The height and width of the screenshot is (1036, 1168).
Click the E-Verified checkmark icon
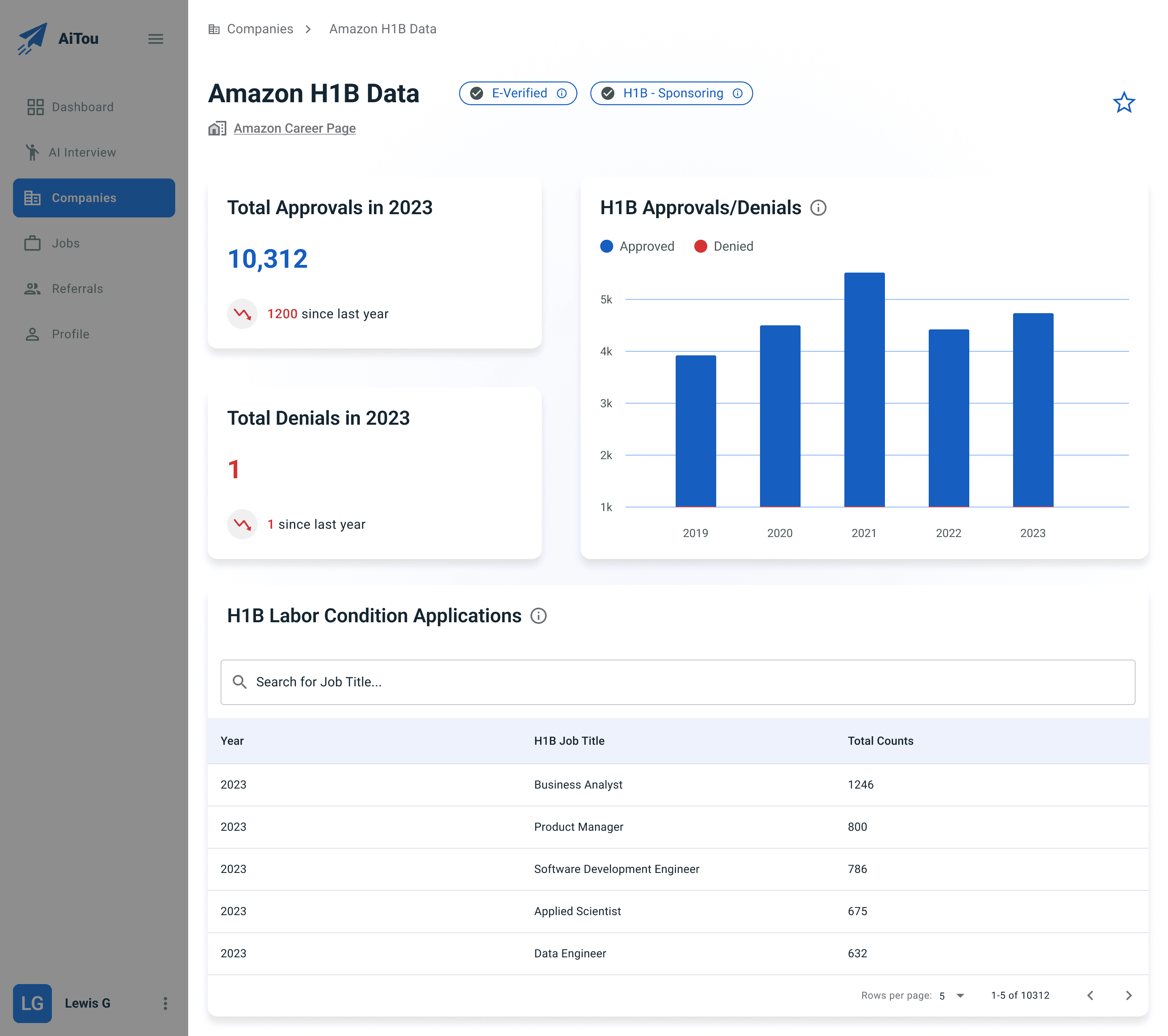(x=477, y=93)
